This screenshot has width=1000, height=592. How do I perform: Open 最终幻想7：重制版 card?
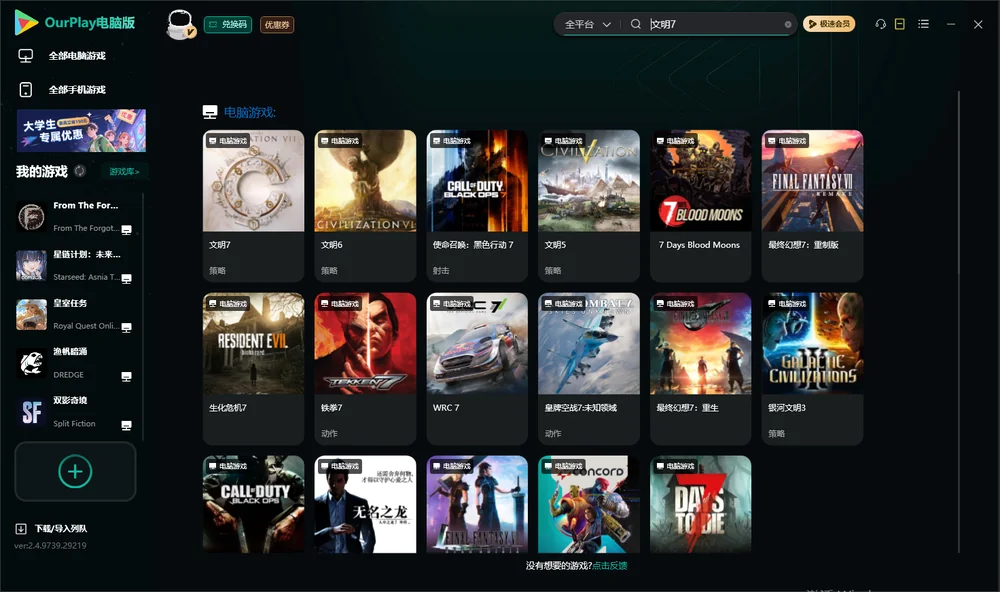tap(812, 205)
